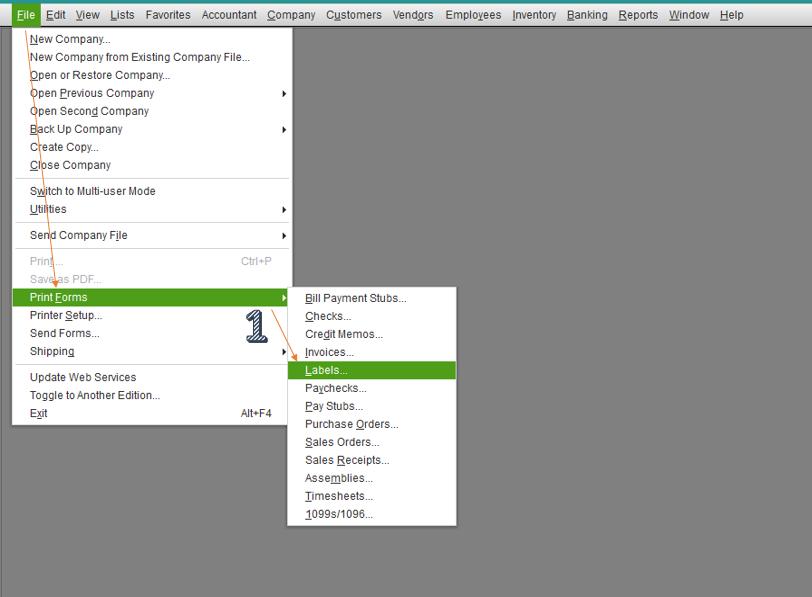The width and height of the screenshot is (812, 597).
Task: Choose New Company... from File menu
Action: tap(151, 39)
